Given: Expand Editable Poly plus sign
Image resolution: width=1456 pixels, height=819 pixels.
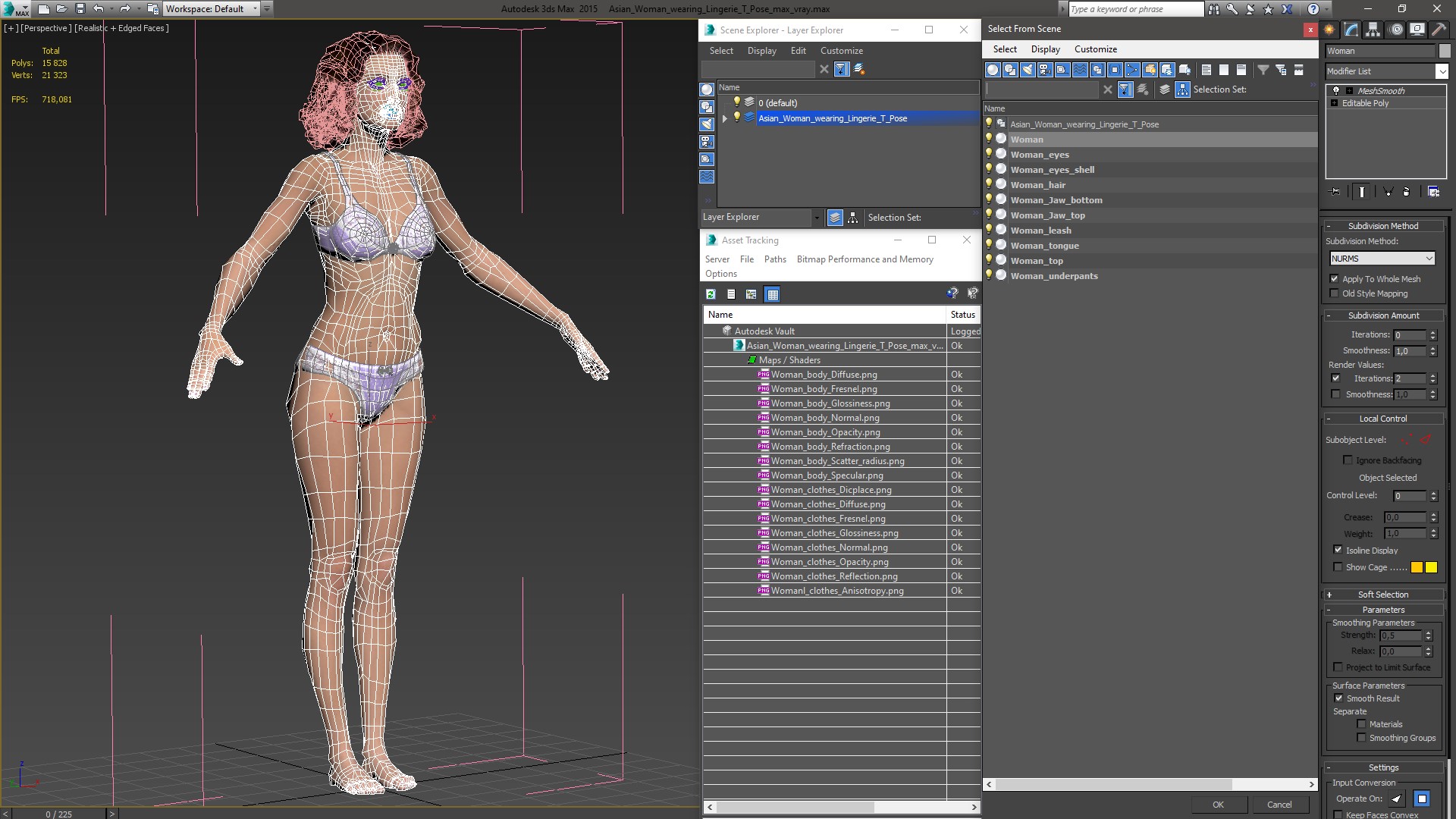Looking at the screenshot, I should click(1334, 103).
